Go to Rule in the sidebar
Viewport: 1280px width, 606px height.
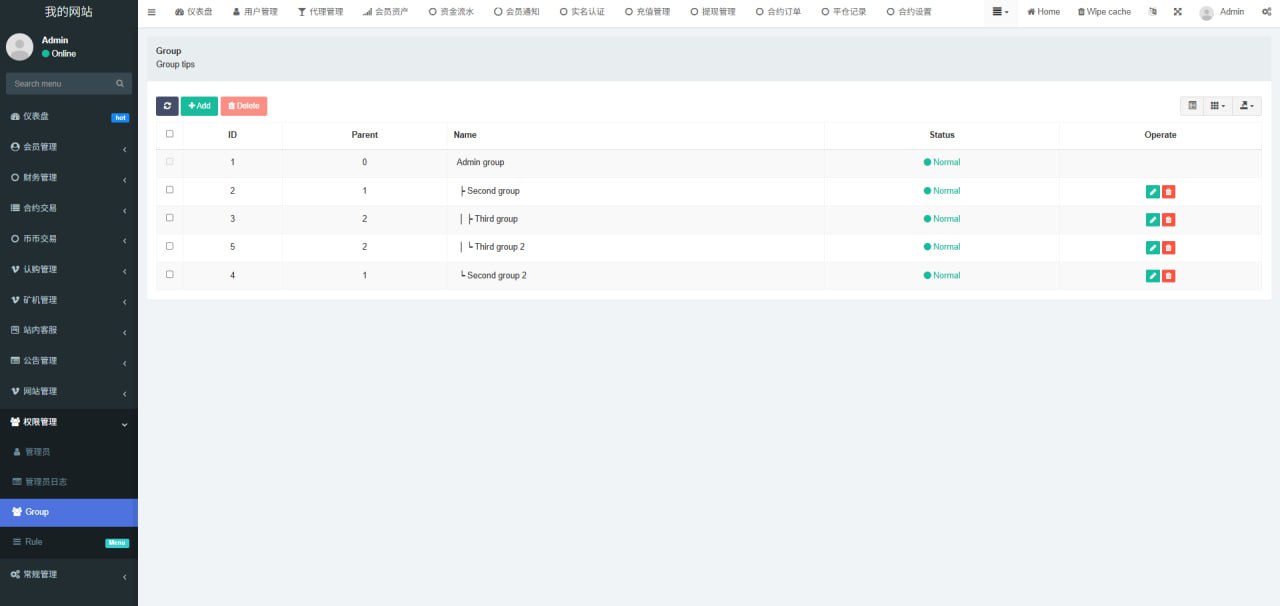coord(34,542)
